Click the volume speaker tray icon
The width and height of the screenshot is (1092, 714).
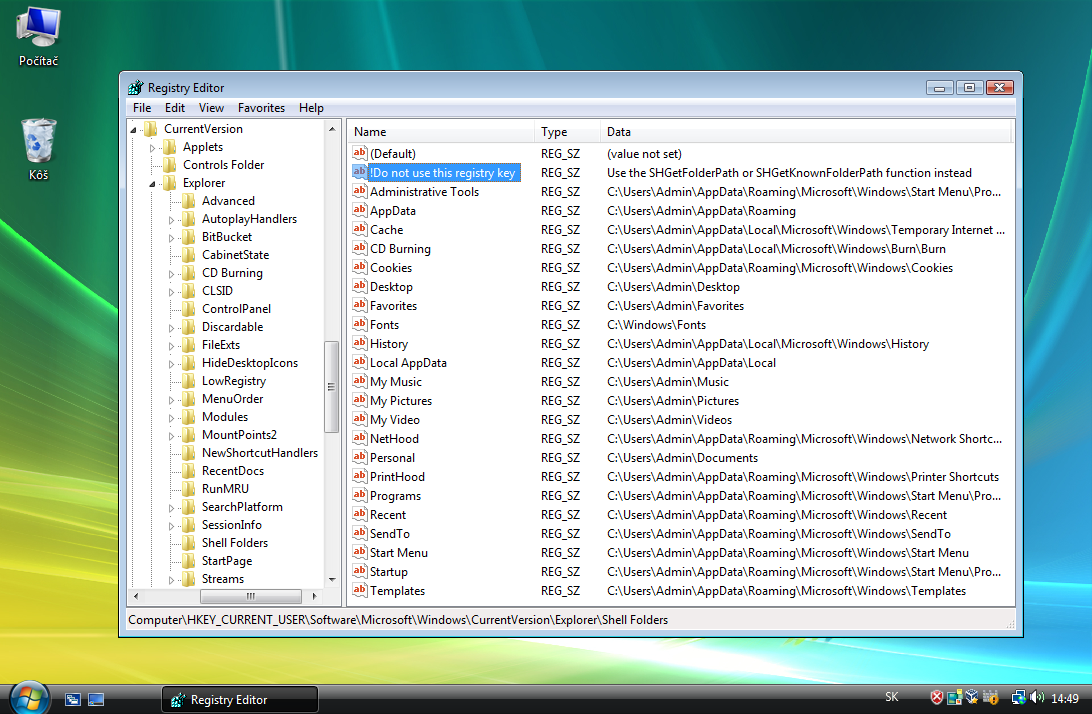tap(1034, 698)
